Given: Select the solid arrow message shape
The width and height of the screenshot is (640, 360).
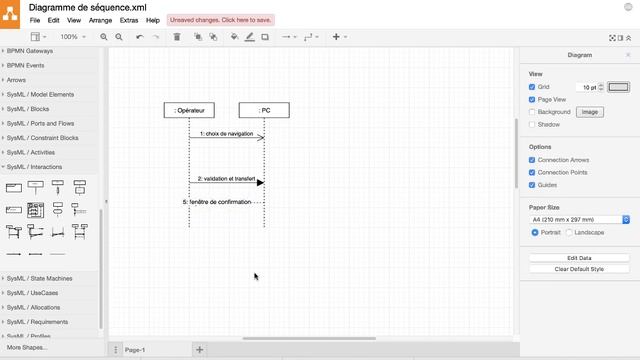Looking at the screenshot, I should coord(13,254).
